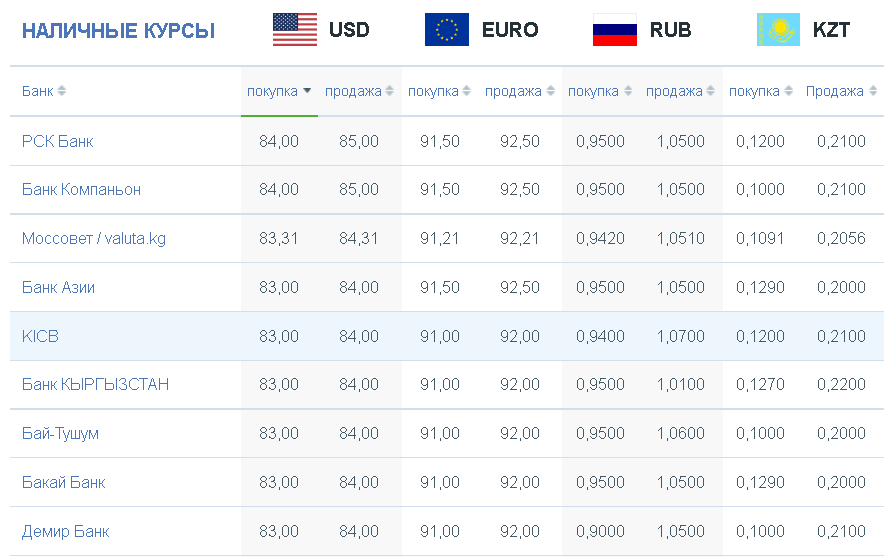Image resolution: width=884 pixels, height=557 pixels.
Task: Click the Russian flag icon
Action: [615, 29]
